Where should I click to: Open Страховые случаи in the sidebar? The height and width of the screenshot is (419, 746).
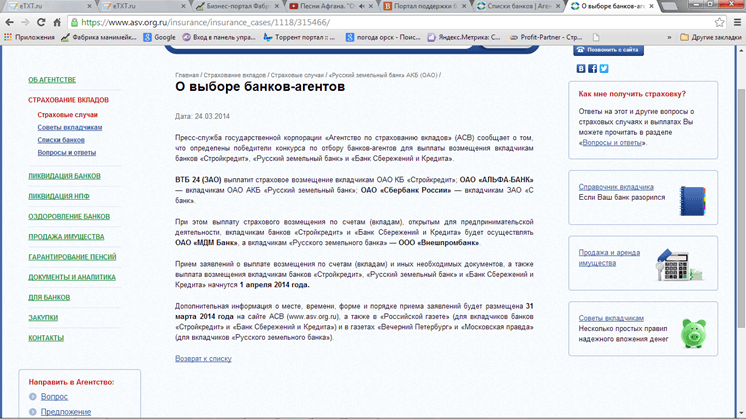pyautogui.click(x=68, y=115)
